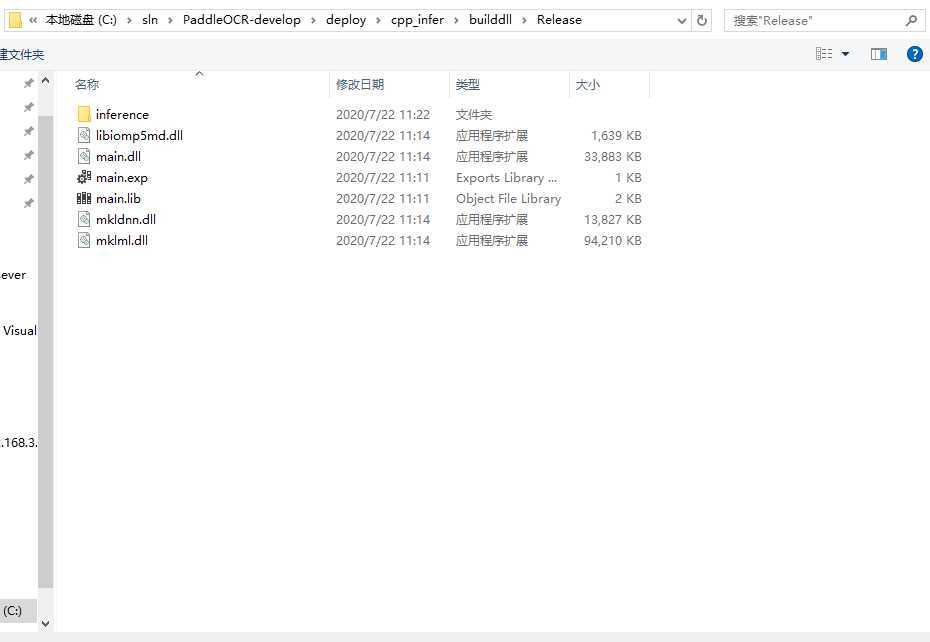Select file name main.dll

(x=118, y=157)
